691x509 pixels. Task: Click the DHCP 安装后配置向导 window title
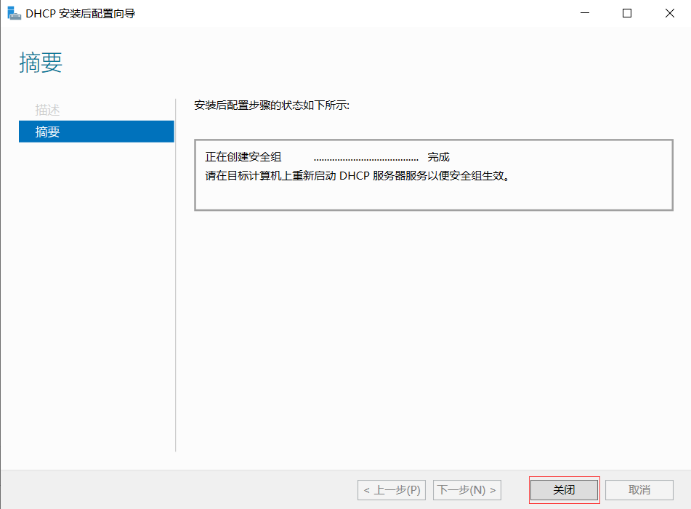[x=80, y=14]
